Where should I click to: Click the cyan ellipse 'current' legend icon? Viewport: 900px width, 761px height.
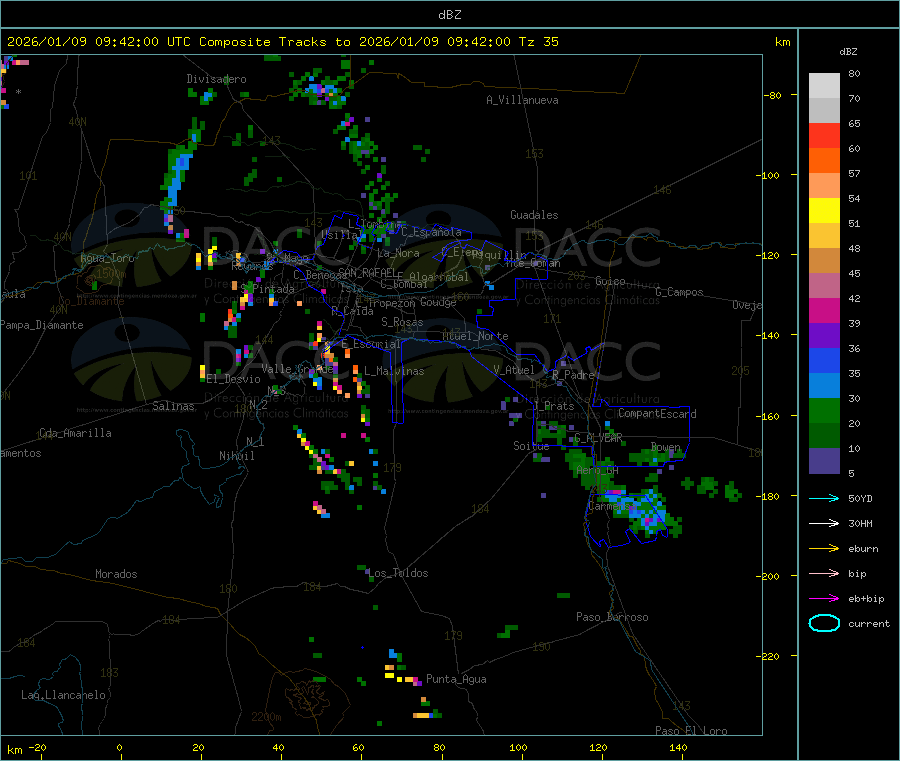[x=824, y=623]
